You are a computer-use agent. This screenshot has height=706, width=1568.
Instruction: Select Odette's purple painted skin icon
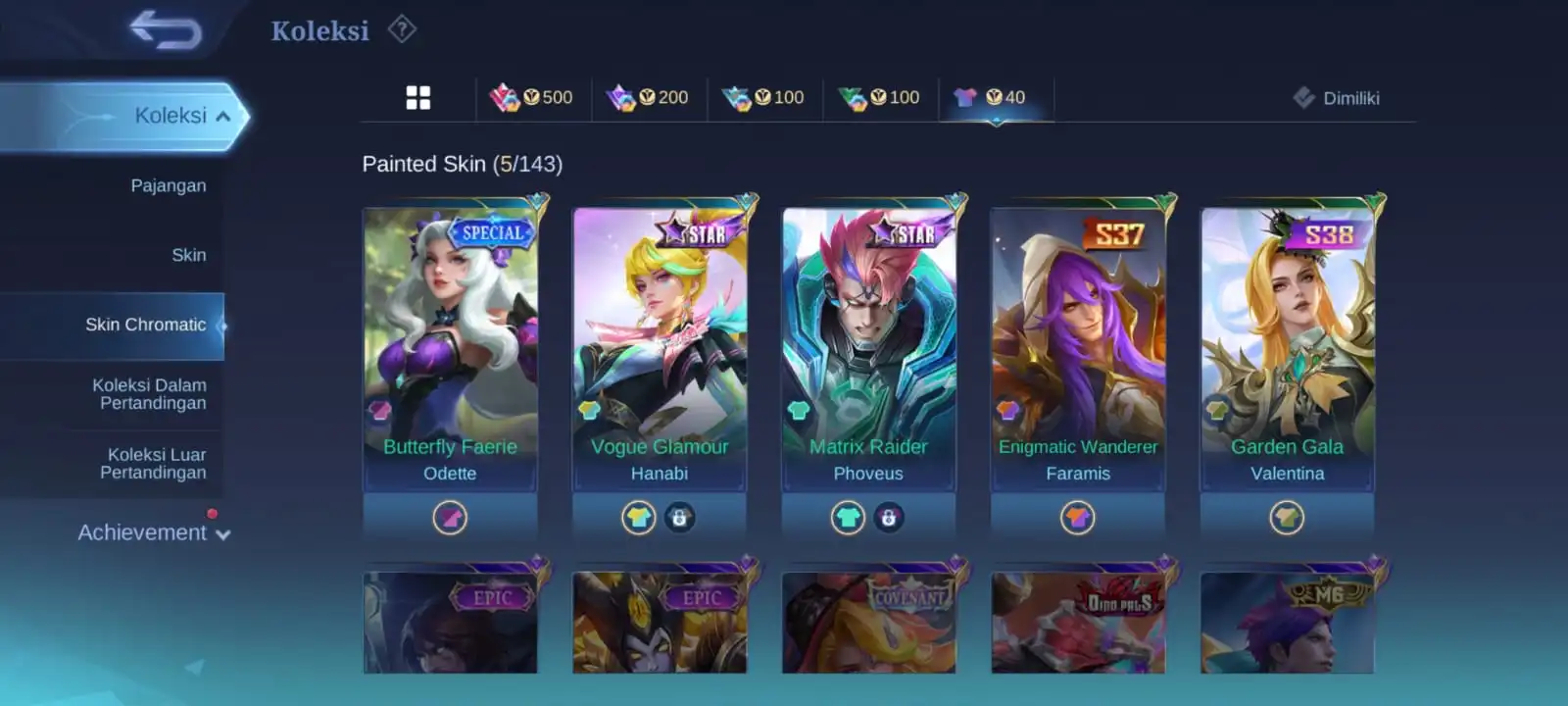(x=450, y=517)
